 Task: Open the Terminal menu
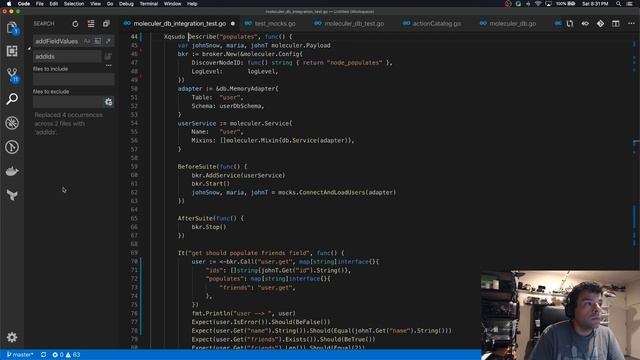click(x=149, y=4)
